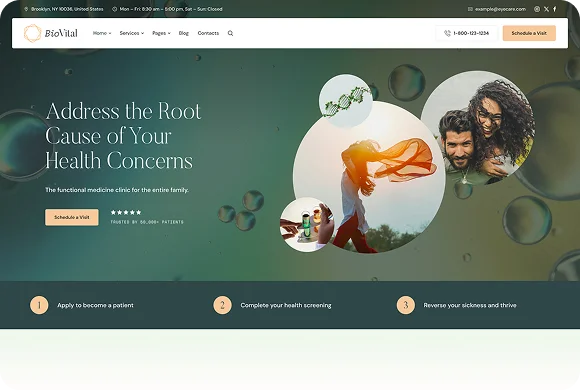Open the X (Twitter) social icon
This screenshot has height=390, width=580.
pos(546,9)
